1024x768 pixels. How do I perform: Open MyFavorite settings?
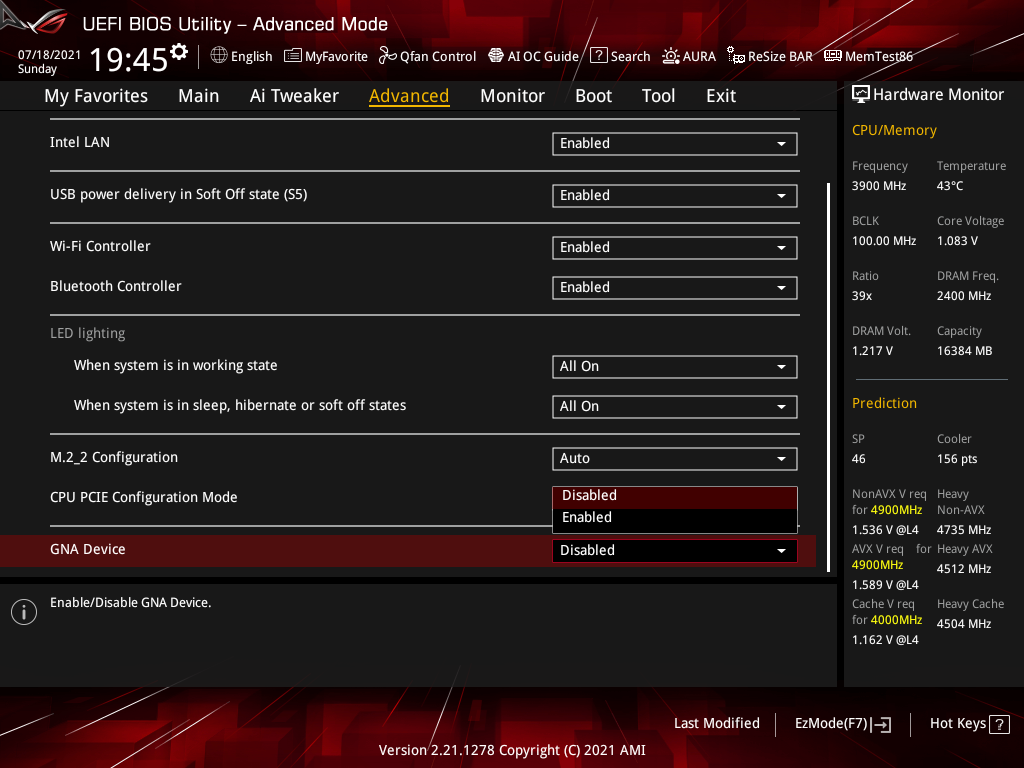click(325, 56)
